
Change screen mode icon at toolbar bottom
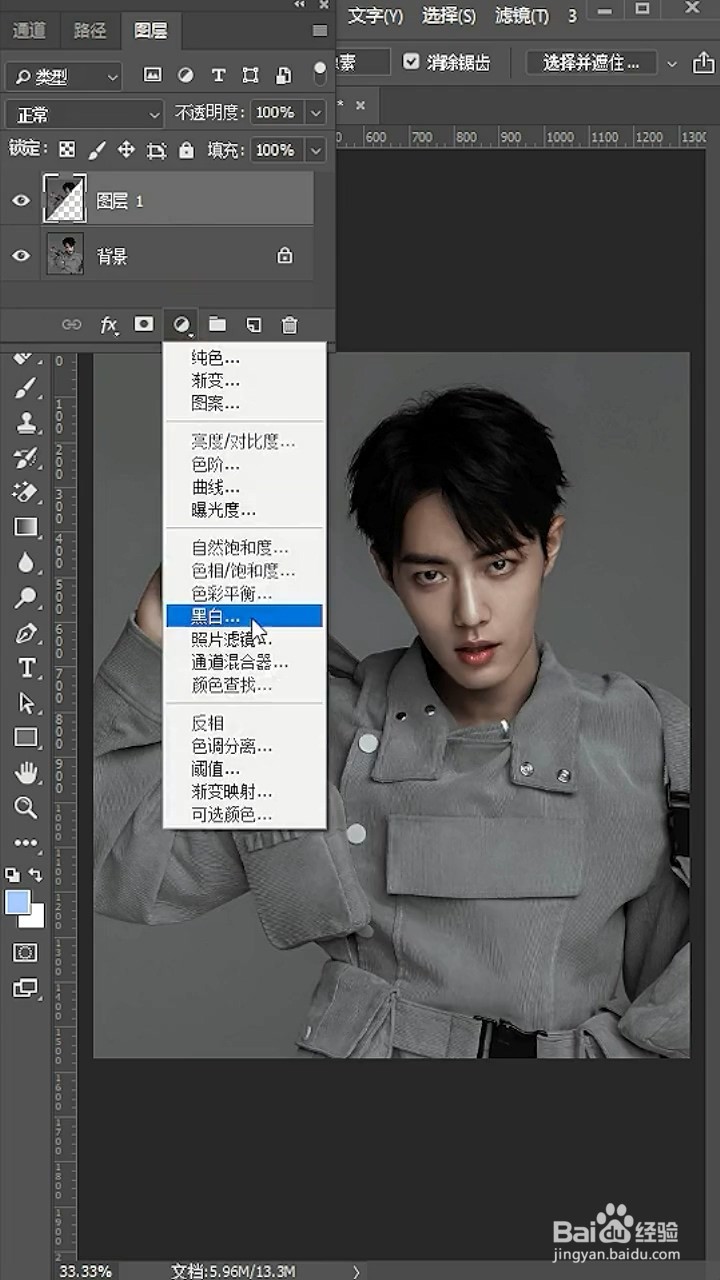point(26,988)
